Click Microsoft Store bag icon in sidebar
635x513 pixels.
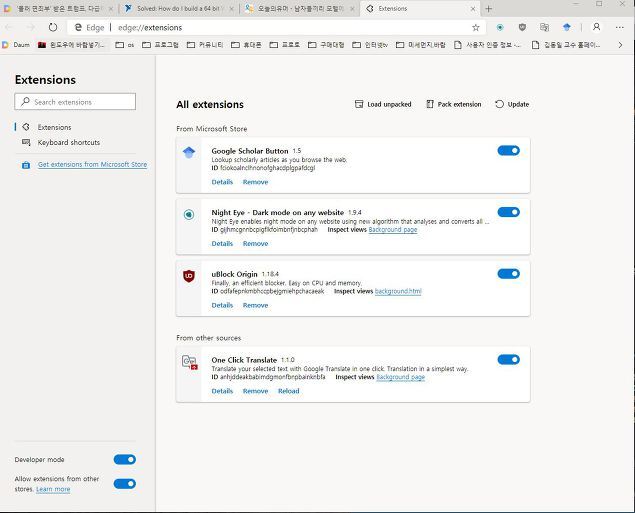click(26, 165)
